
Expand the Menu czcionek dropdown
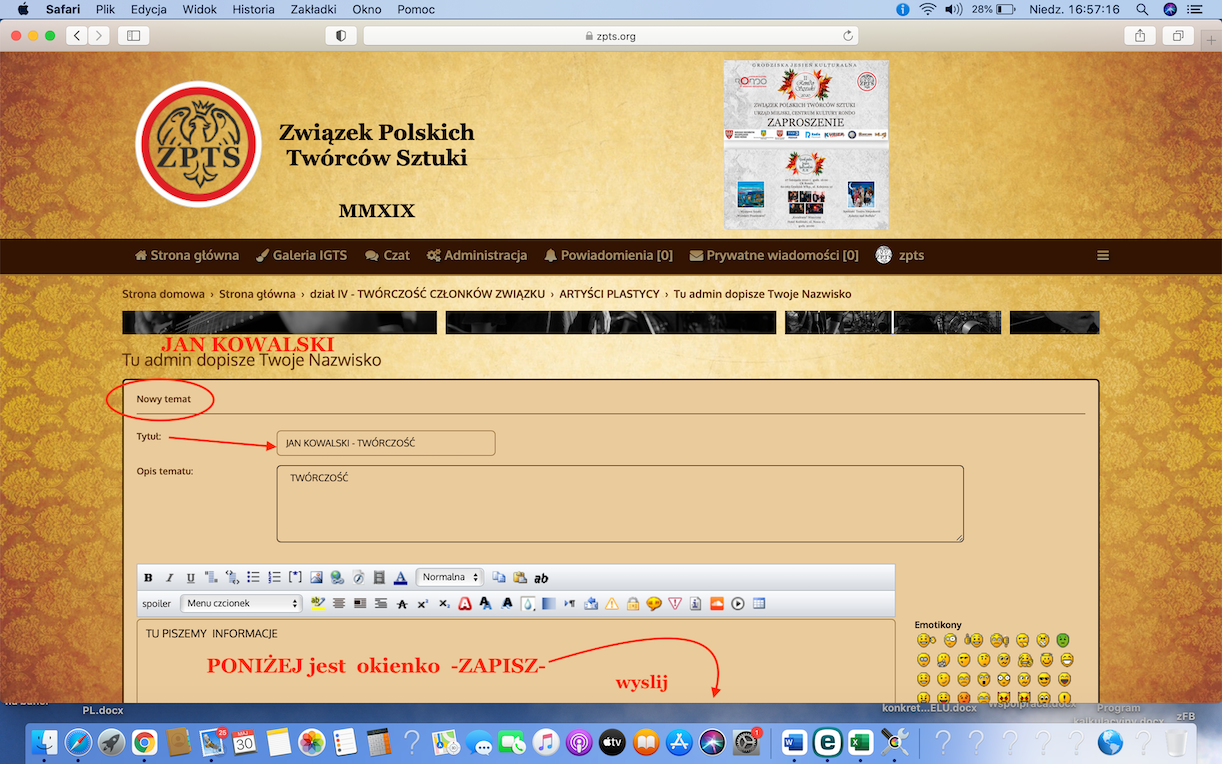pyautogui.click(x=241, y=604)
